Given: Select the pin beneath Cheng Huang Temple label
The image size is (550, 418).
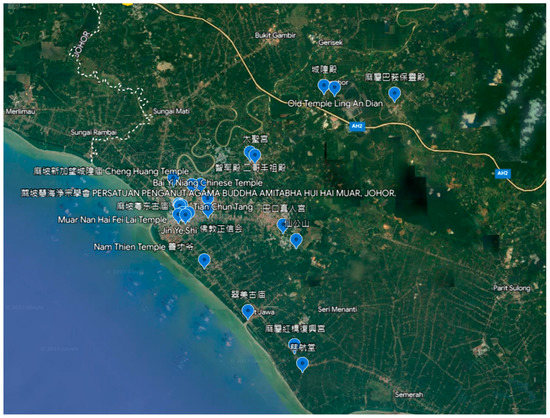Looking at the screenshot, I should pos(173,179).
